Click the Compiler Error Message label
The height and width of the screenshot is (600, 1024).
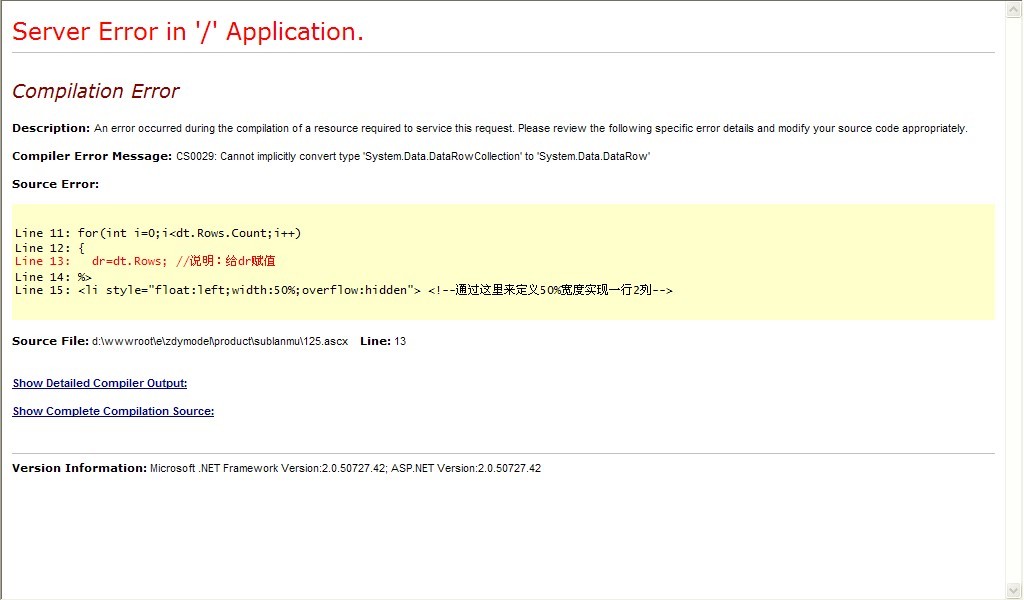coord(91,156)
